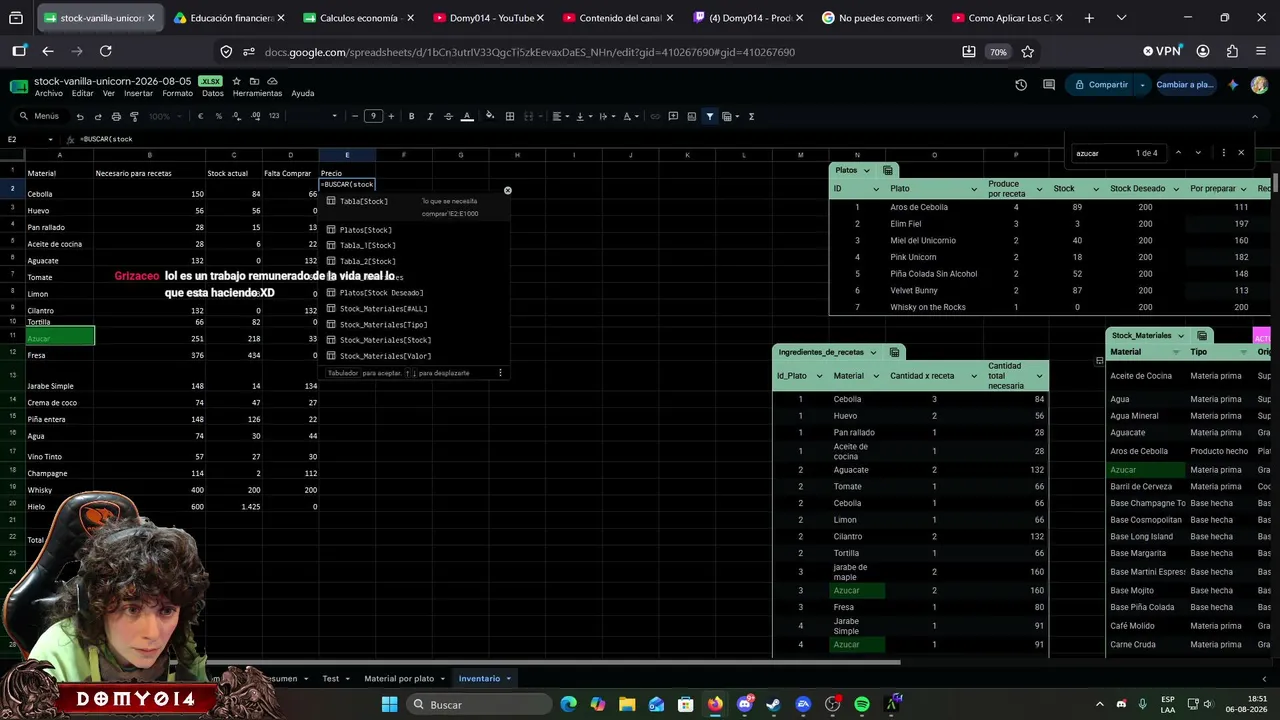Open the Compartir quick options arrow
Viewport: 1280px width, 720px height.
(1142, 85)
